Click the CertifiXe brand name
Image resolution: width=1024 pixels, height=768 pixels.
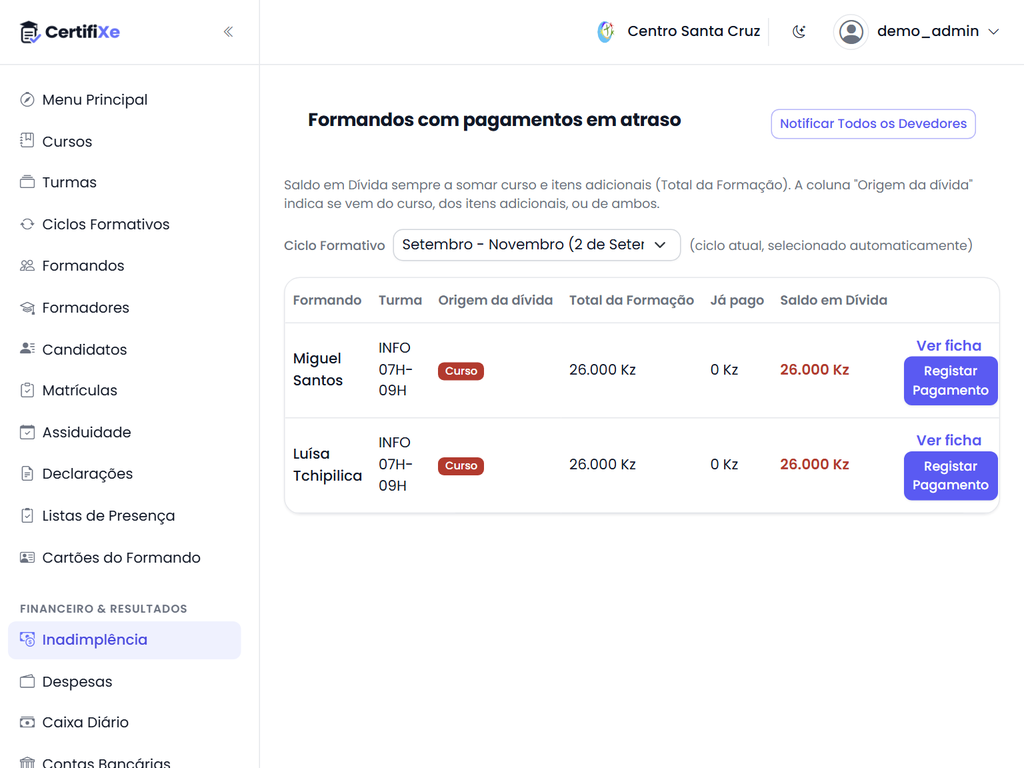82,32
